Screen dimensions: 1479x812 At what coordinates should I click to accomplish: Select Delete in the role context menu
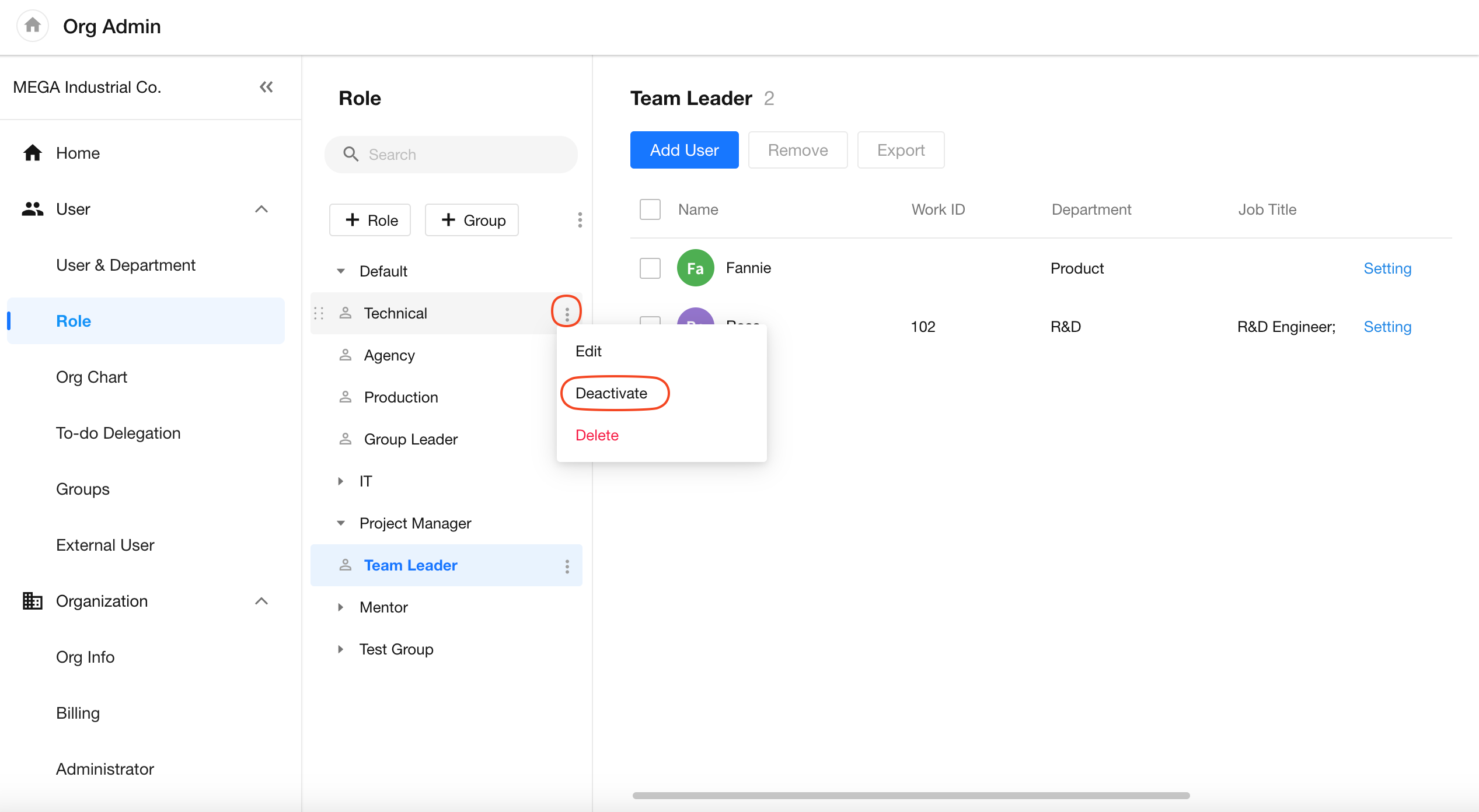(x=597, y=435)
